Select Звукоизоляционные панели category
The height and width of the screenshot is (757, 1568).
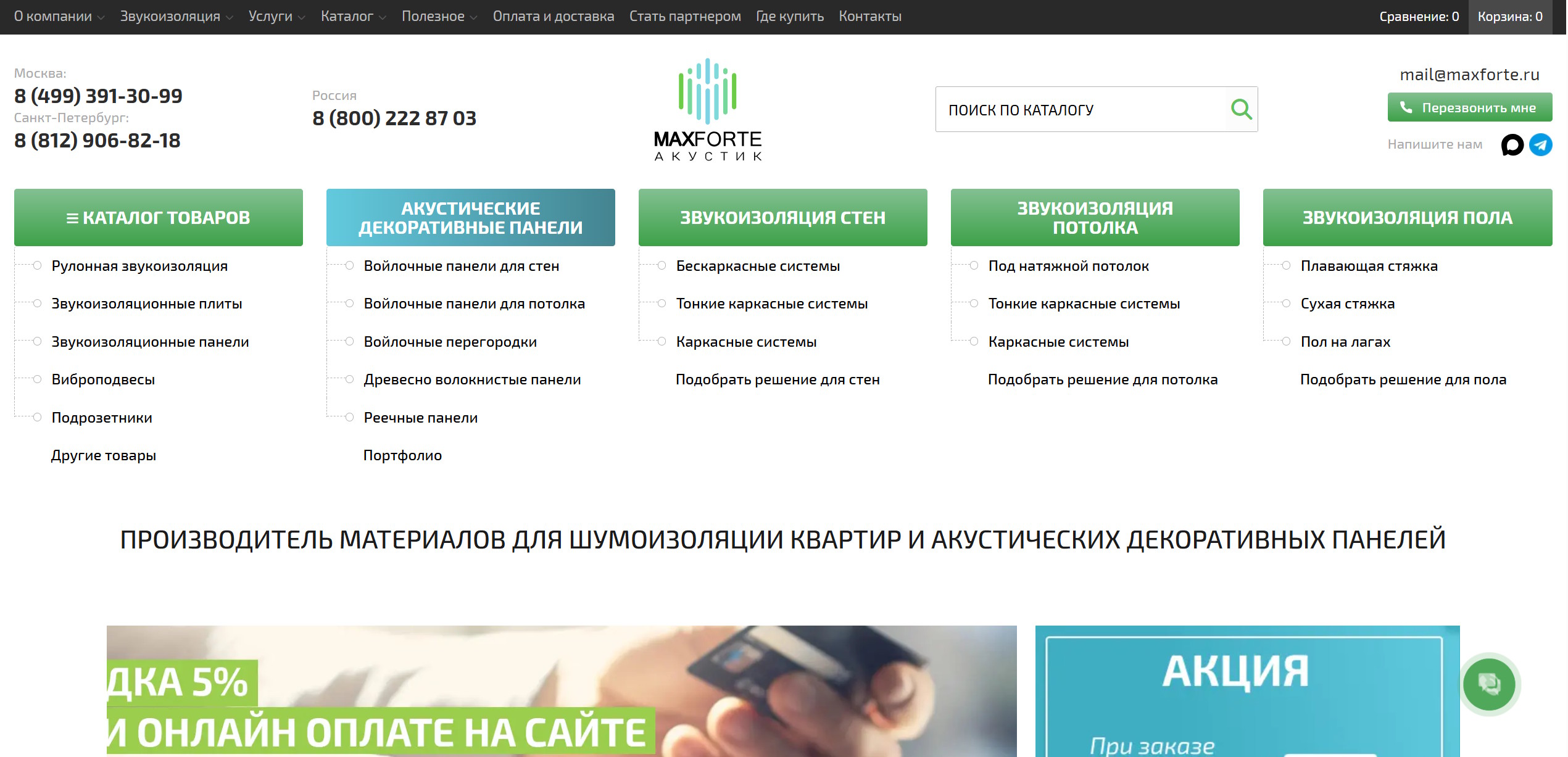150,342
